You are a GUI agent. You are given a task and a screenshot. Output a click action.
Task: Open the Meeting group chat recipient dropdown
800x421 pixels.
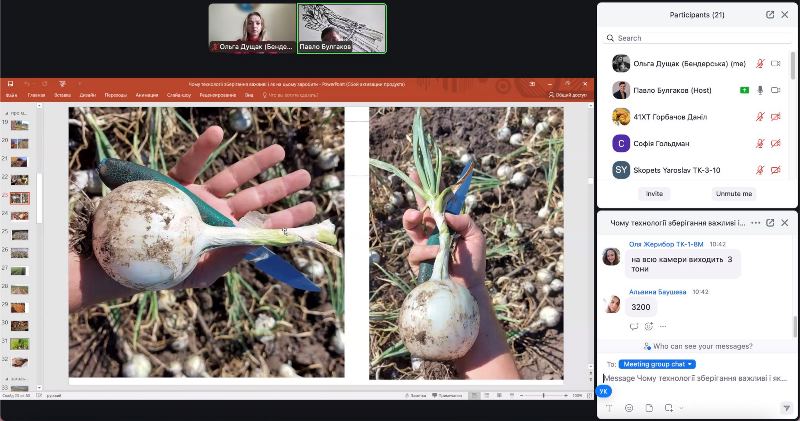tap(657, 364)
